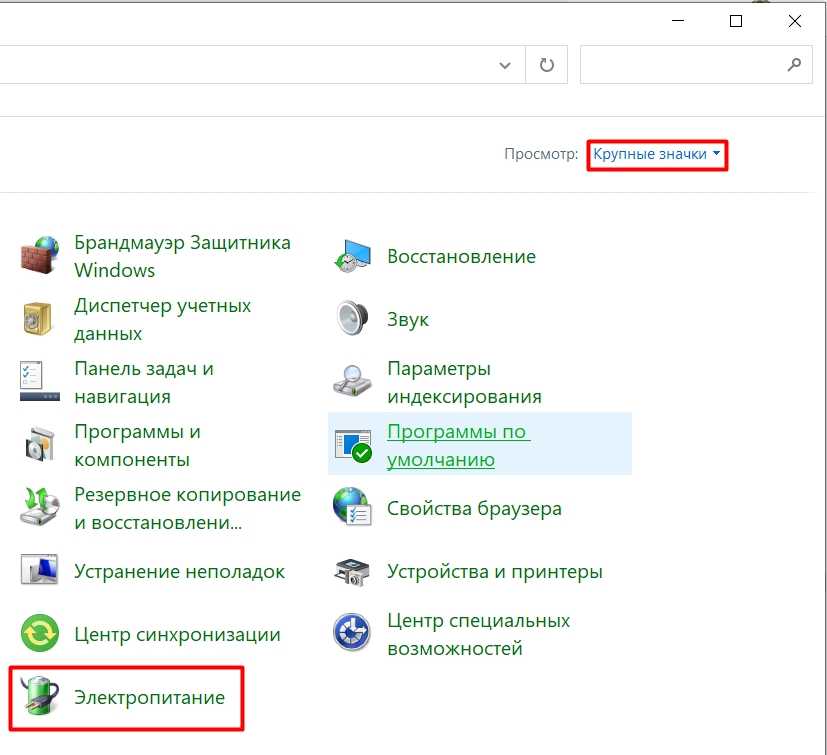Click the Default Programs checkmark icon
The image size is (827, 755).
[353, 445]
